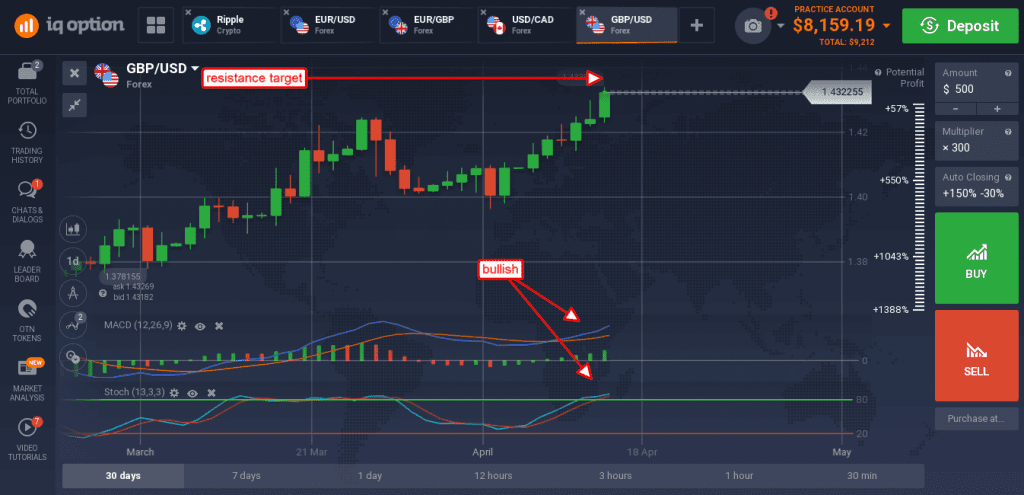Screen dimensions: 1024x495
Task: Click the iq option logo
Action: point(69,25)
